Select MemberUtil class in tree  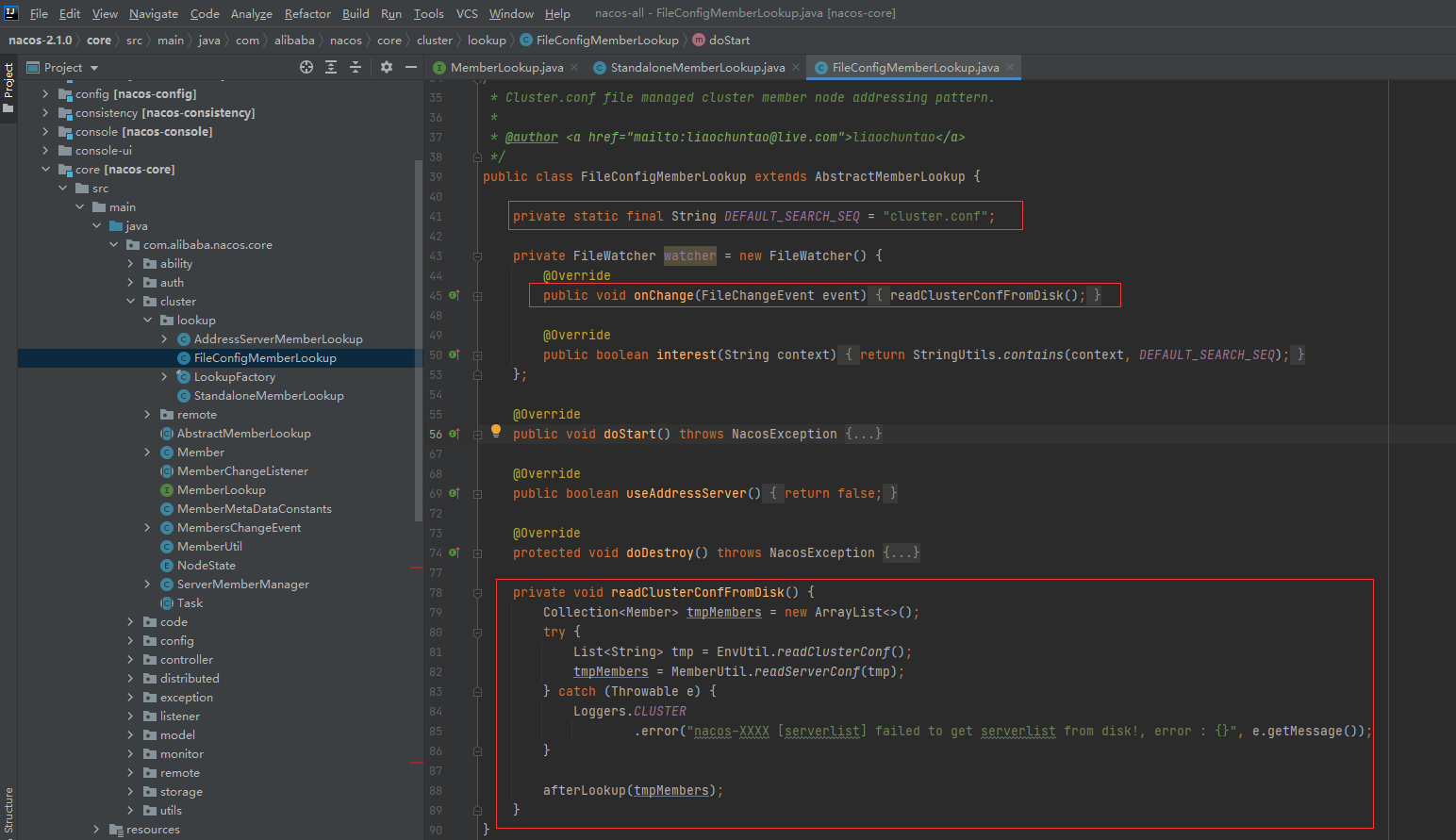[209, 546]
